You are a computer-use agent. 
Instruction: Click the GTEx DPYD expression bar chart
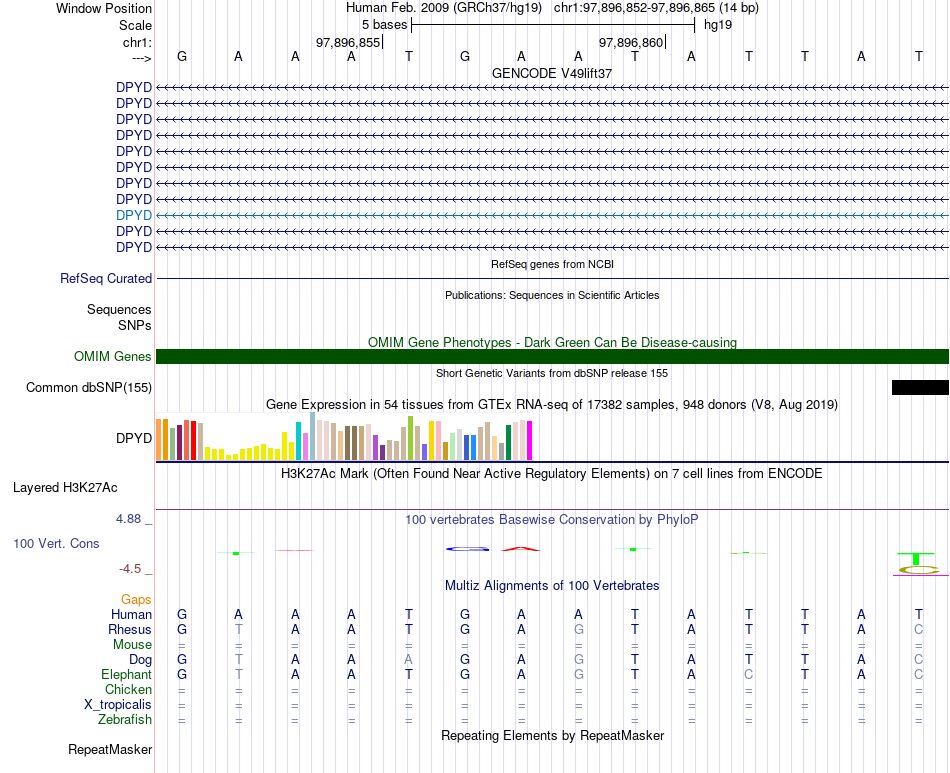[x=344, y=437]
